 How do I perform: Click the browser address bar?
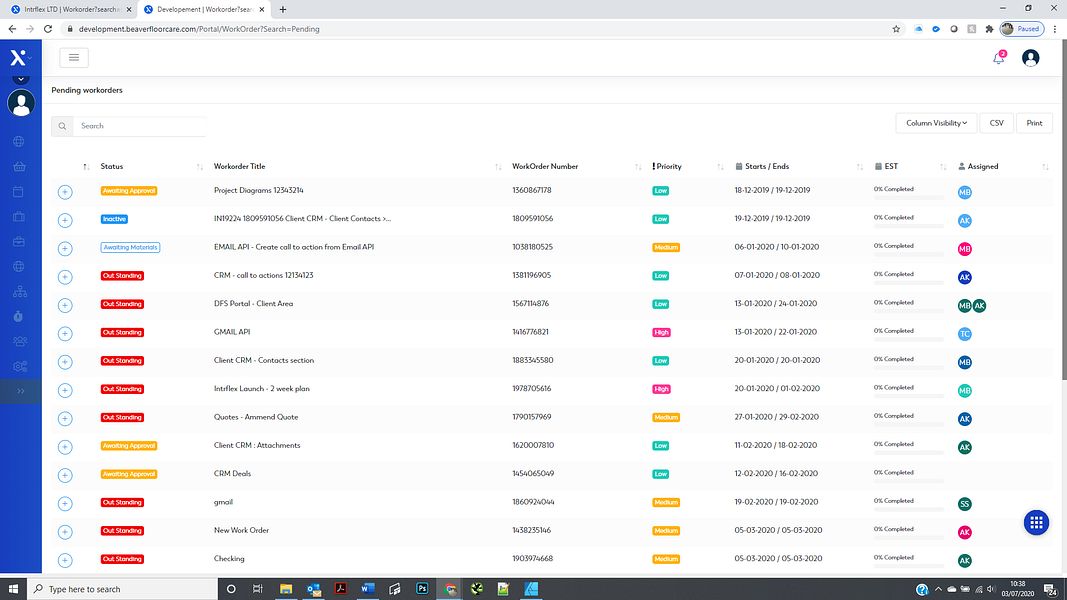pyautogui.click(x=476, y=29)
